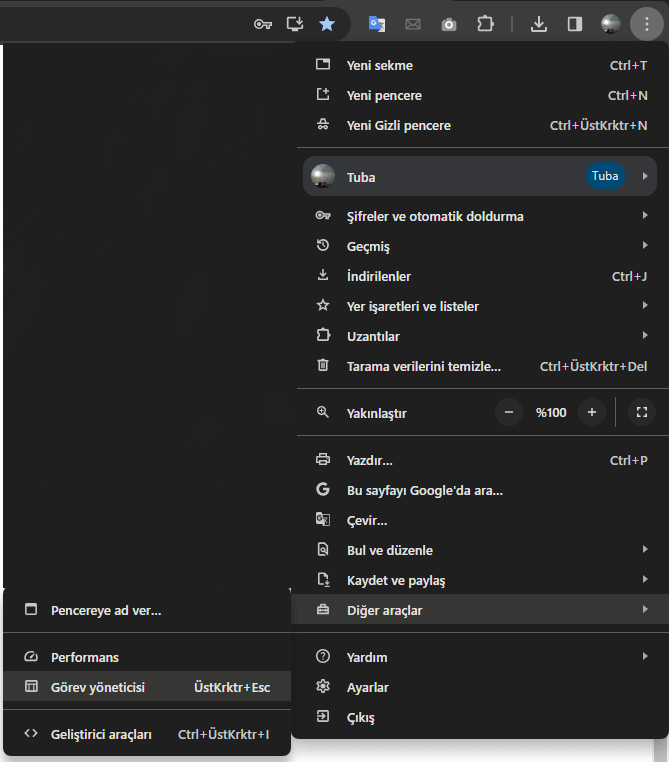Open Görev yöneticisi from the submenu

[147, 687]
